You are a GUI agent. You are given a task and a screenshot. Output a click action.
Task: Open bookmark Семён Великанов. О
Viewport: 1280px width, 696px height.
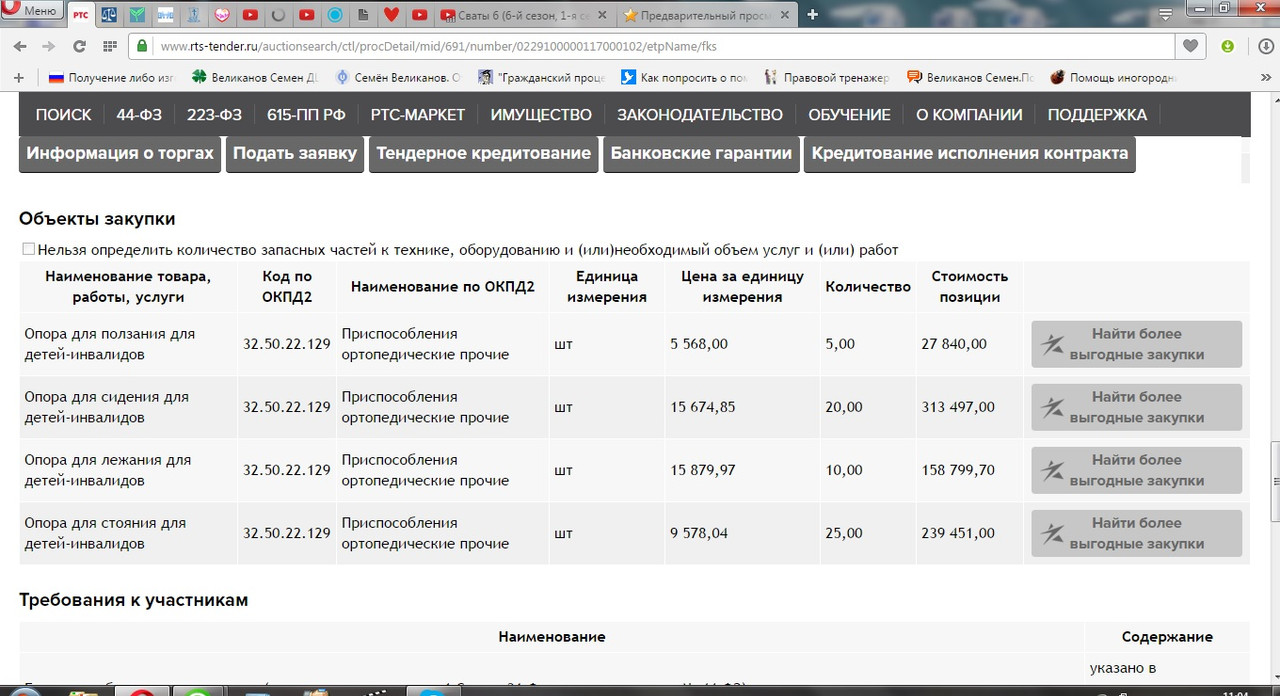(399, 77)
